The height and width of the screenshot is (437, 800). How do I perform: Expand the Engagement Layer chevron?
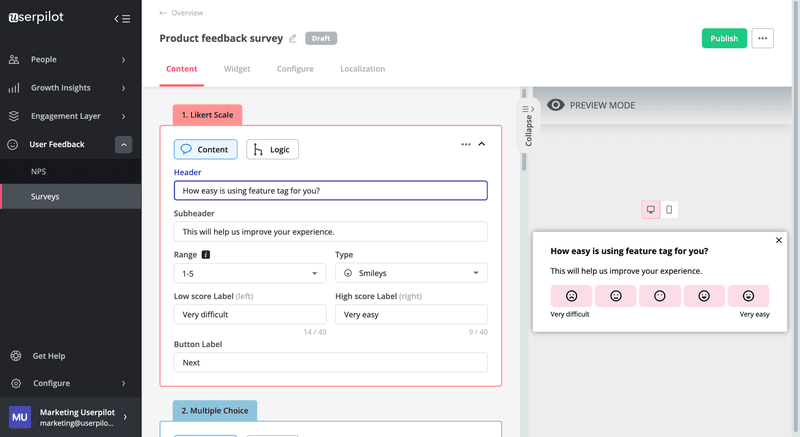123,116
